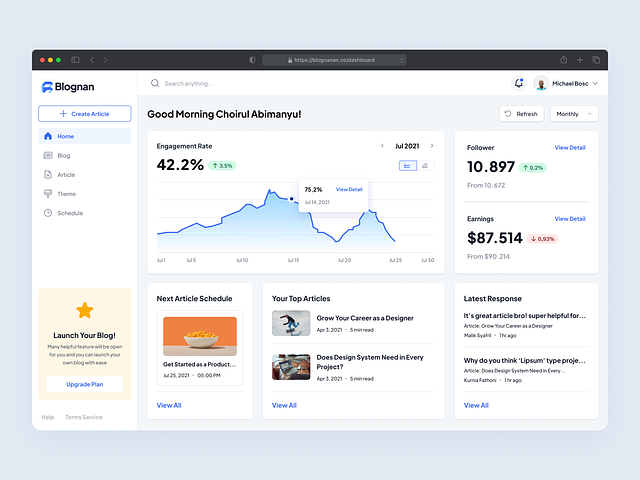640x480 pixels.
Task: Click Michael Bosc avatar picture
Action: click(541, 83)
